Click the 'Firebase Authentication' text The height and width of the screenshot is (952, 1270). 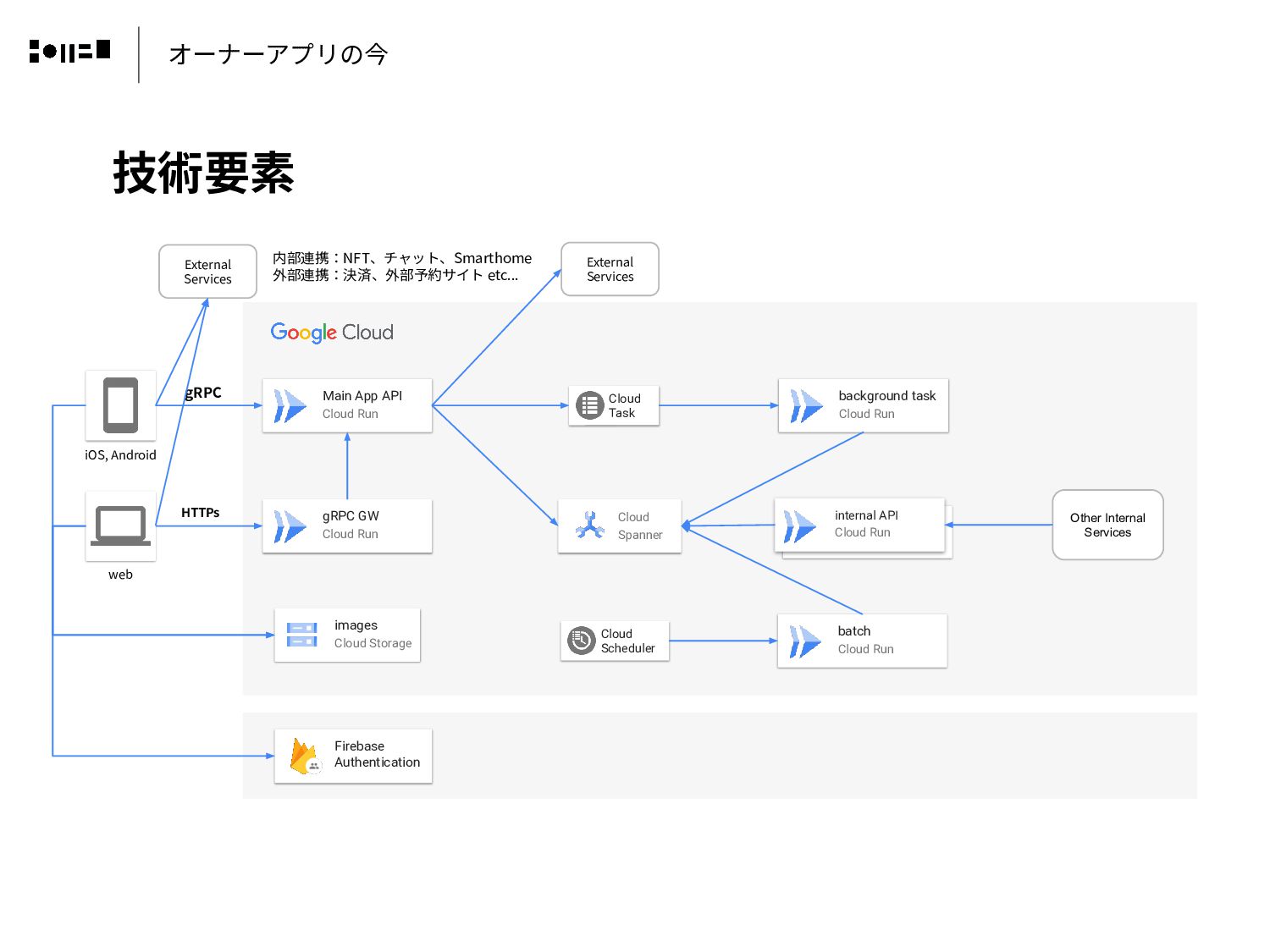377,754
